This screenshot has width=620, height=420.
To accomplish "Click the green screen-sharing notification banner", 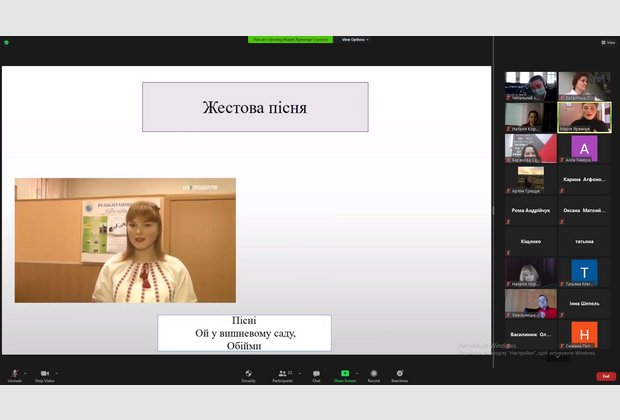I will point(292,40).
